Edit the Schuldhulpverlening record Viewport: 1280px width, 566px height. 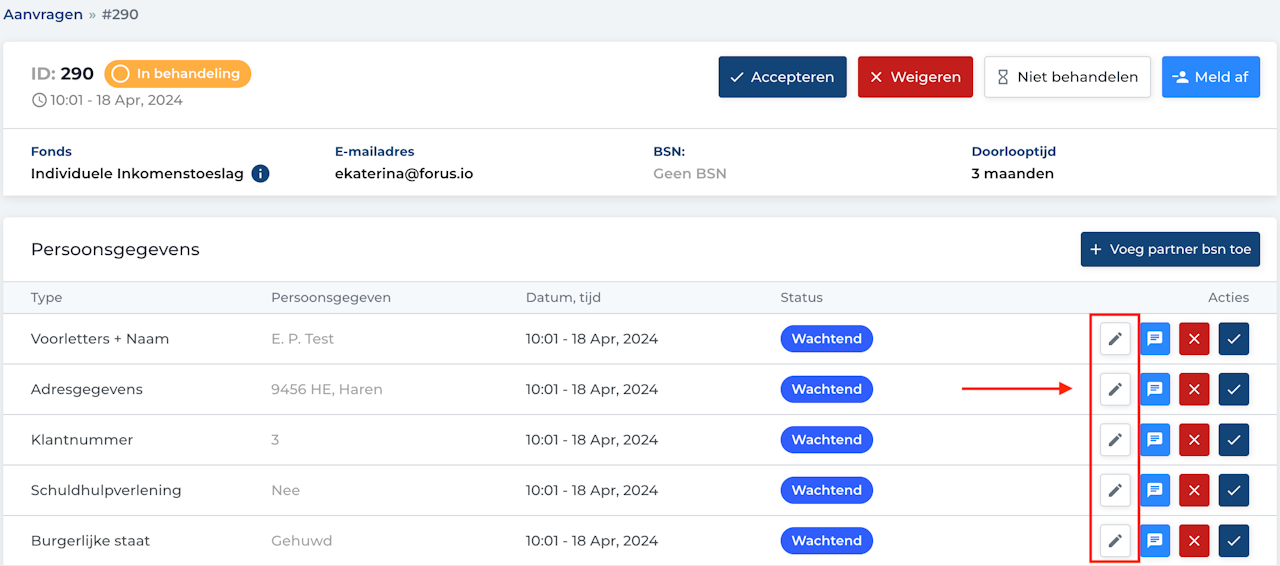(1115, 490)
